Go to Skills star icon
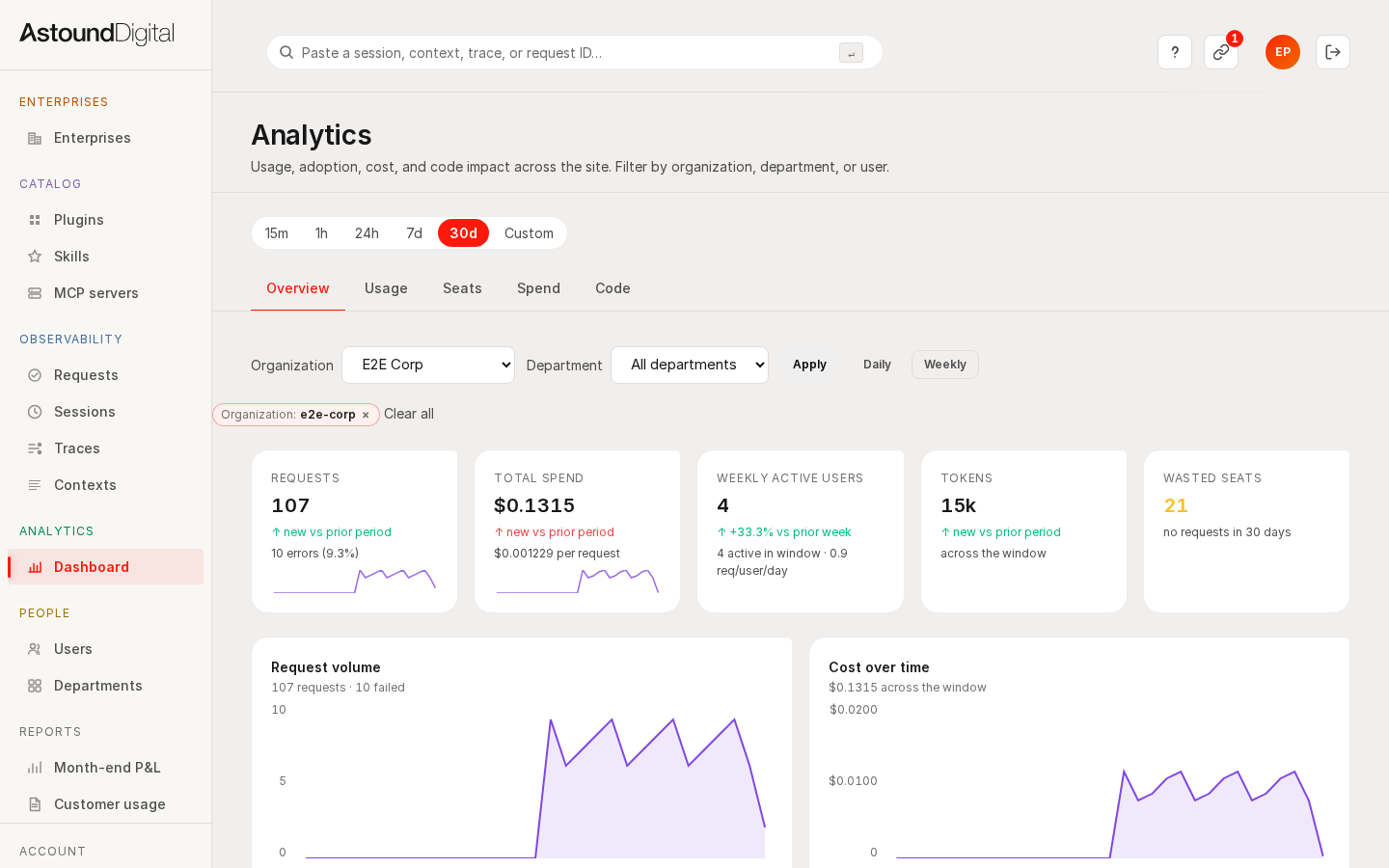 pos(35,257)
